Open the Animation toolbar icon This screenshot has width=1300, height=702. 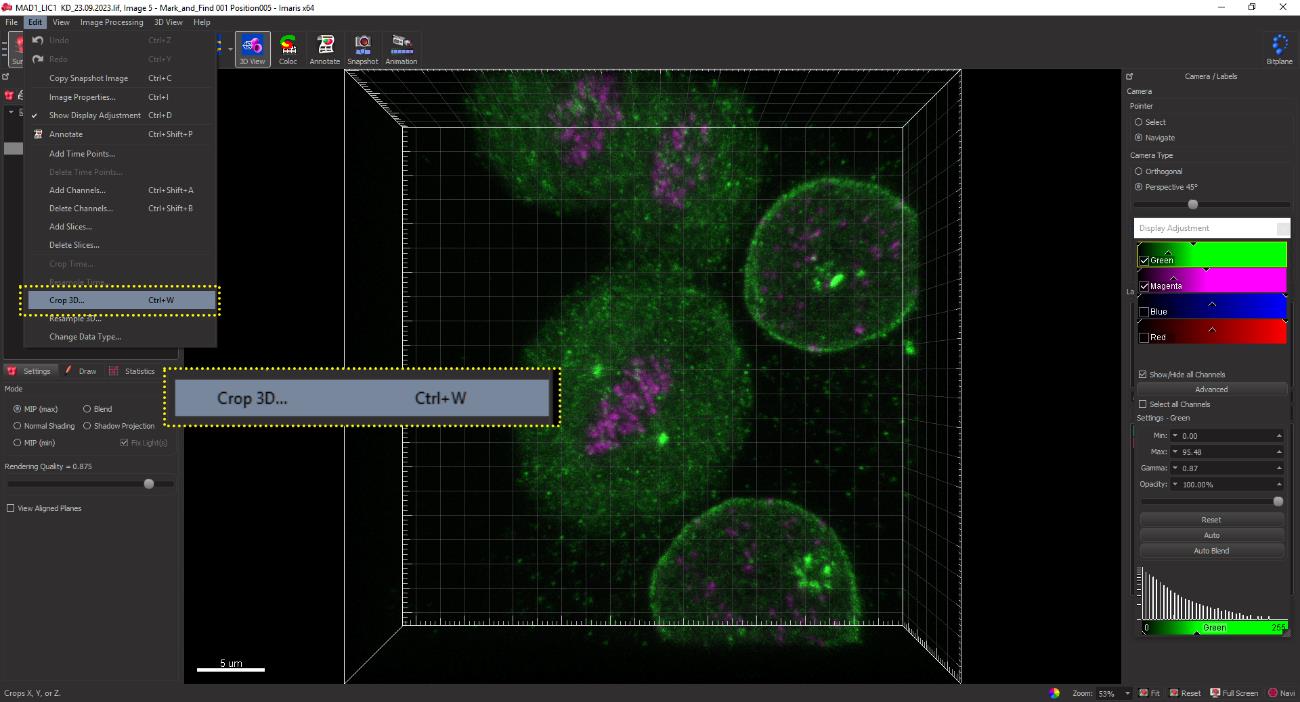click(401, 48)
